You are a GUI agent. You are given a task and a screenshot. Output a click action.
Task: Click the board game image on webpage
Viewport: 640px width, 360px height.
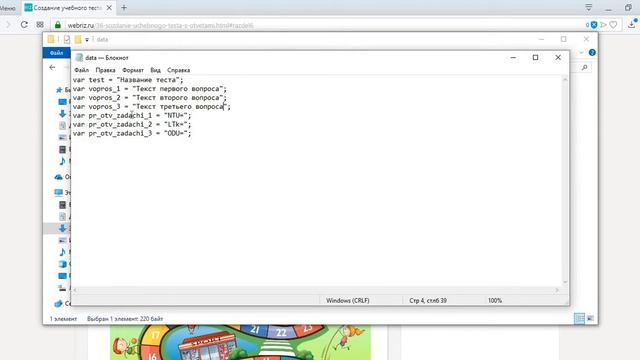point(240,342)
